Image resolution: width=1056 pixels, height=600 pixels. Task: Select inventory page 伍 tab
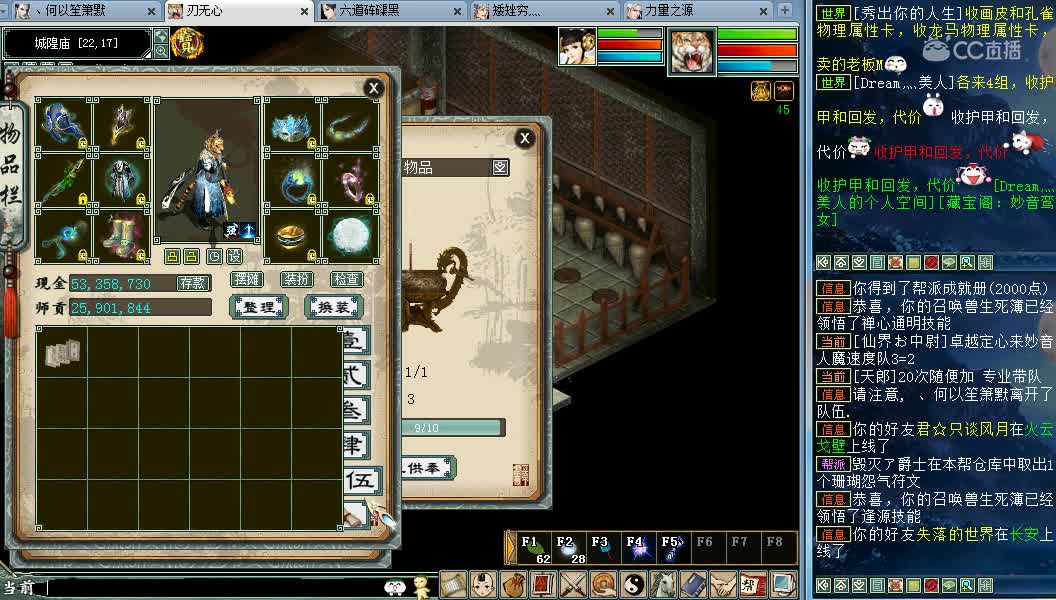pyautogui.click(x=361, y=481)
